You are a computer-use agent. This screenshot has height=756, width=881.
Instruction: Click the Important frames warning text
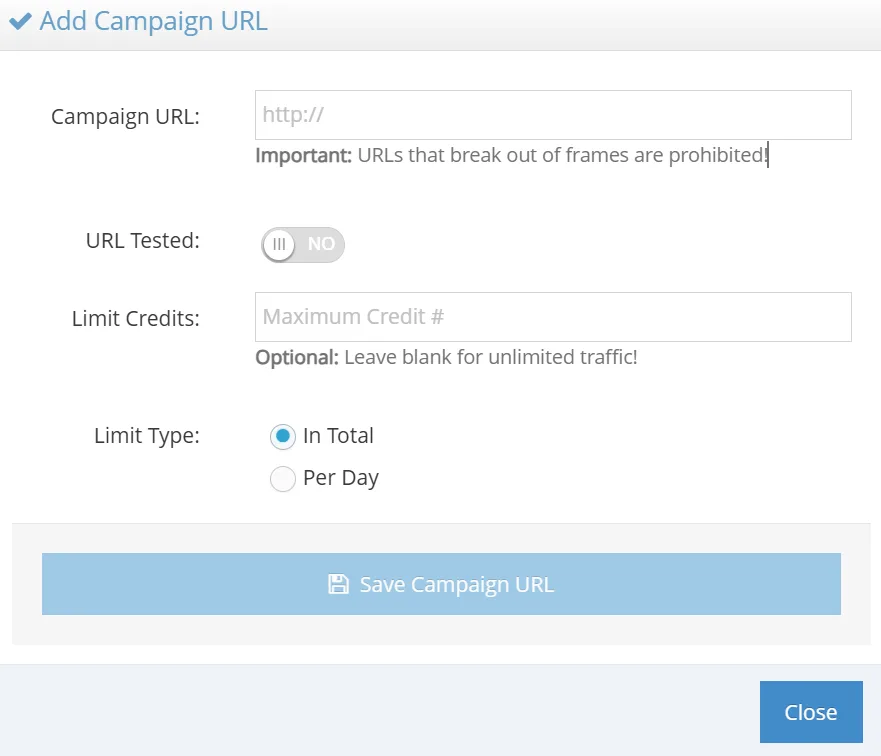tap(512, 156)
